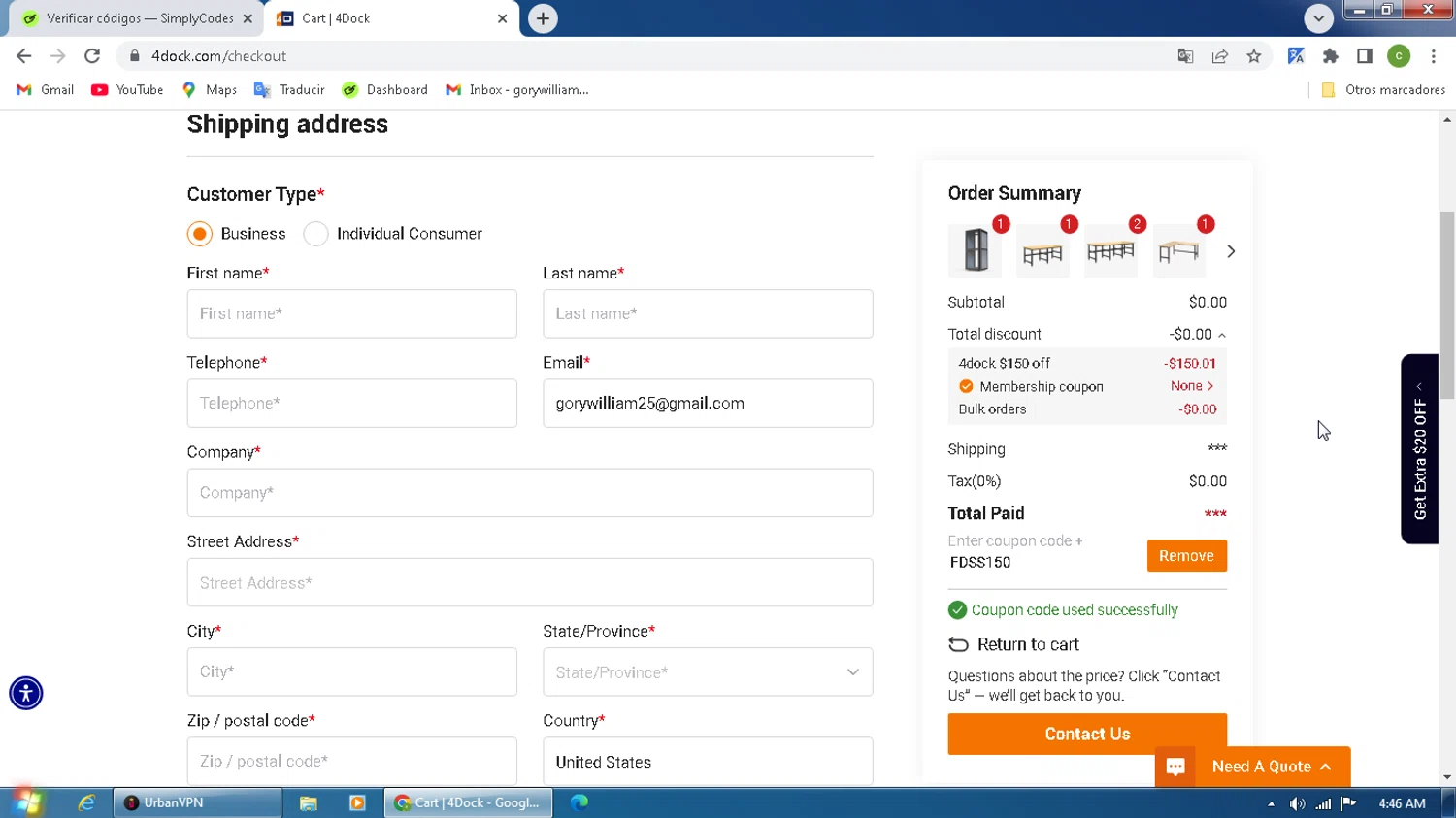Go forward in the browser

58,56
